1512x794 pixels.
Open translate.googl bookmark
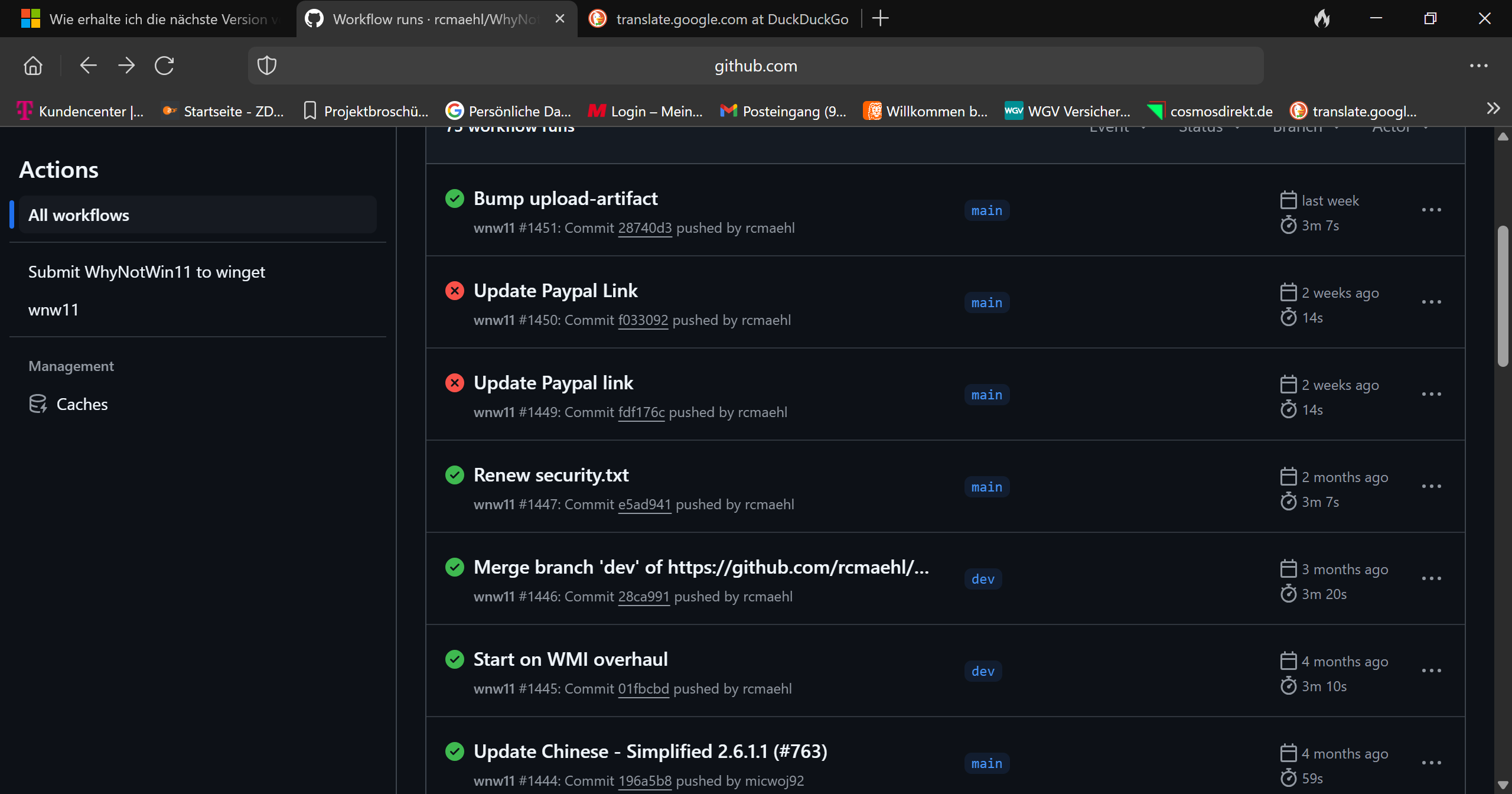1353,111
